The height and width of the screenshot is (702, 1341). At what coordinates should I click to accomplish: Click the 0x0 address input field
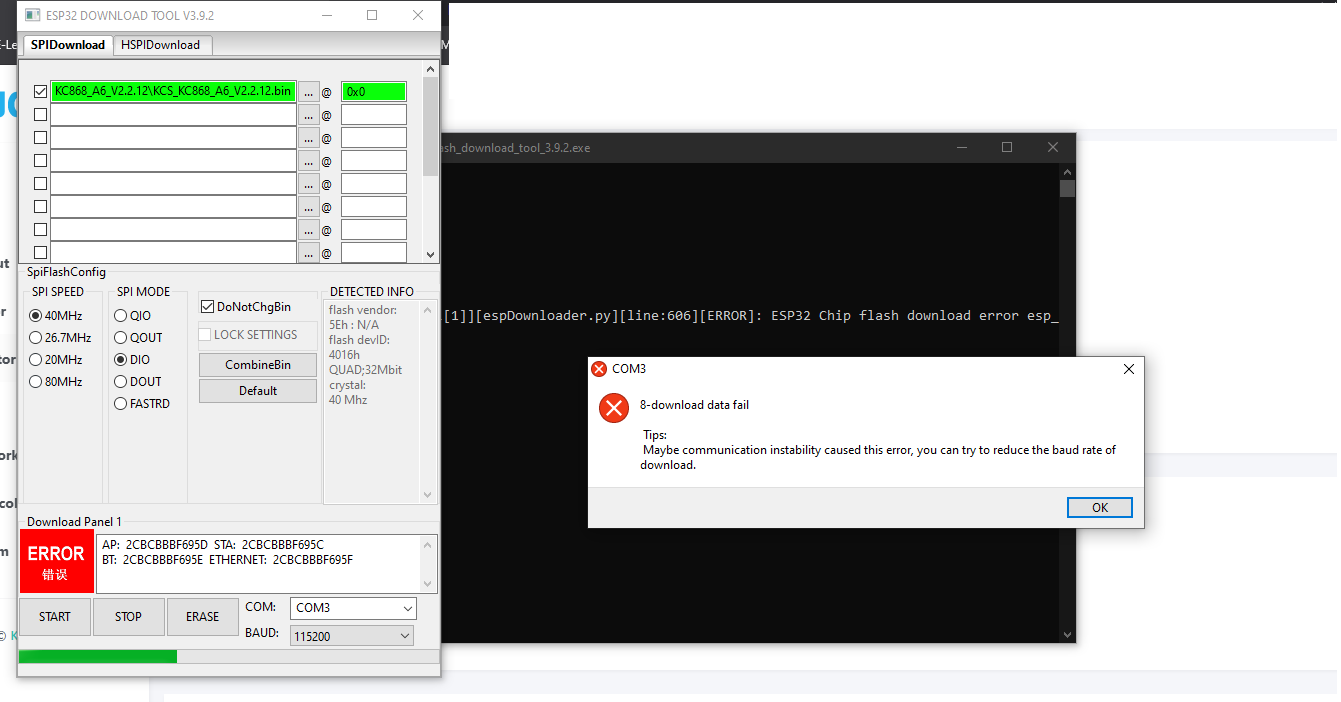[373, 92]
